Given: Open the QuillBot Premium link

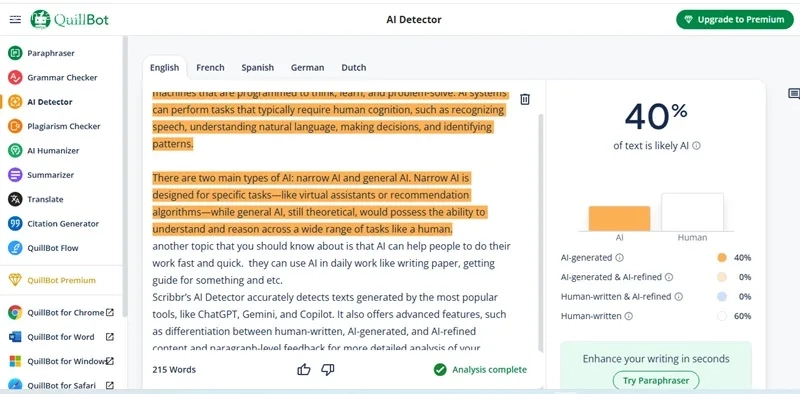Looking at the screenshot, I should (61, 280).
